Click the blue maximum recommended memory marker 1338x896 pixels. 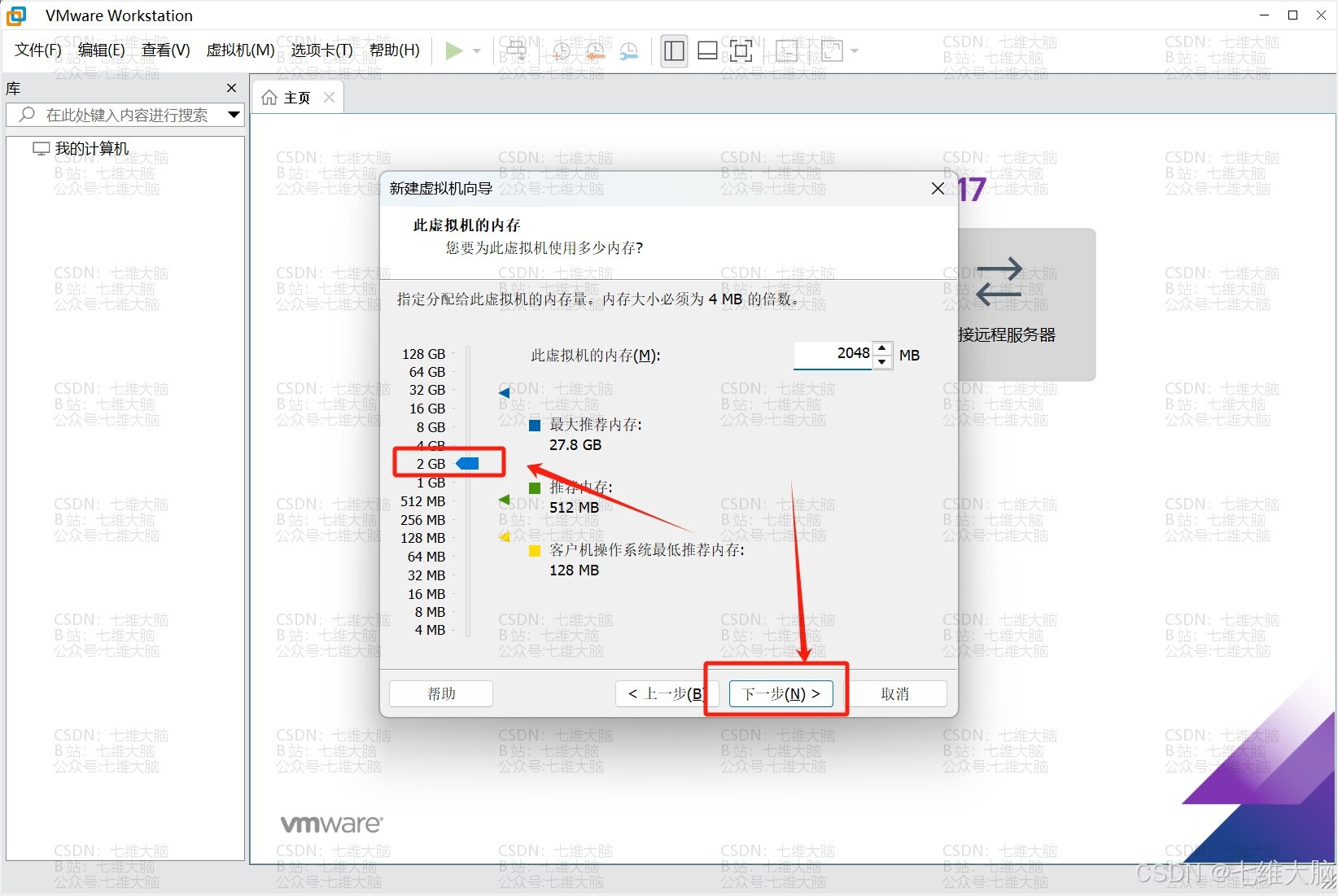(x=505, y=393)
